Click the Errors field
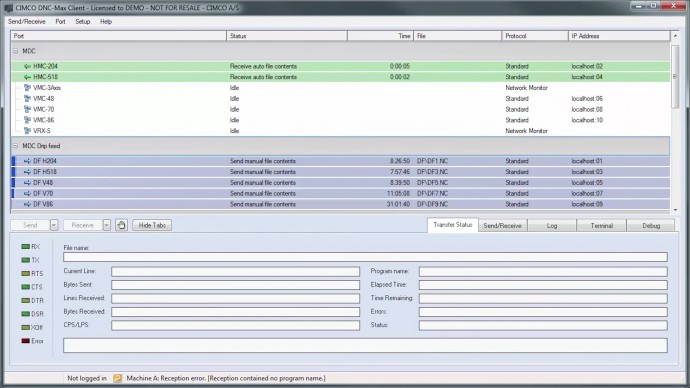Viewport: 690px width, 388px height. click(543, 312)
